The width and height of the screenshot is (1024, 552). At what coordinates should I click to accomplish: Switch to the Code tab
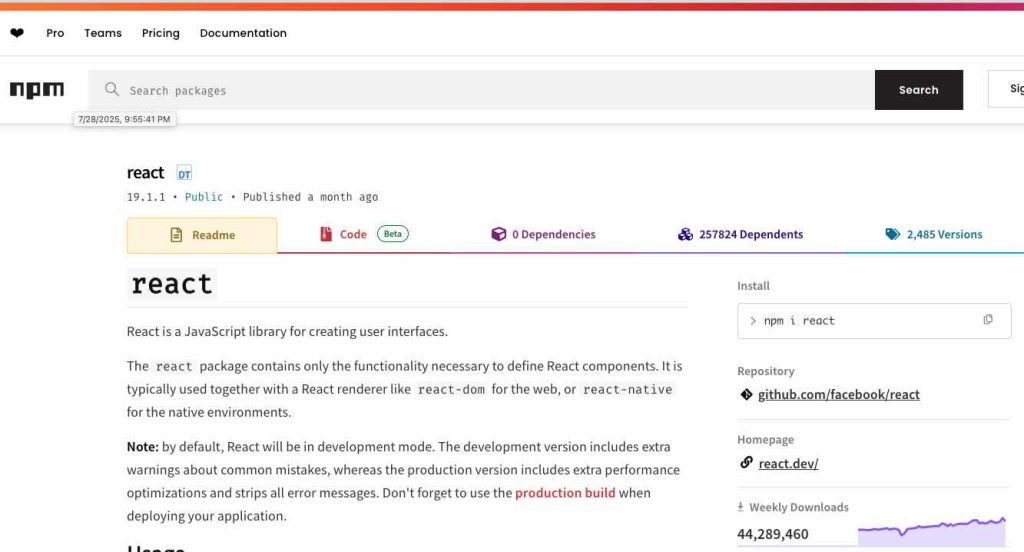(364, 235)
